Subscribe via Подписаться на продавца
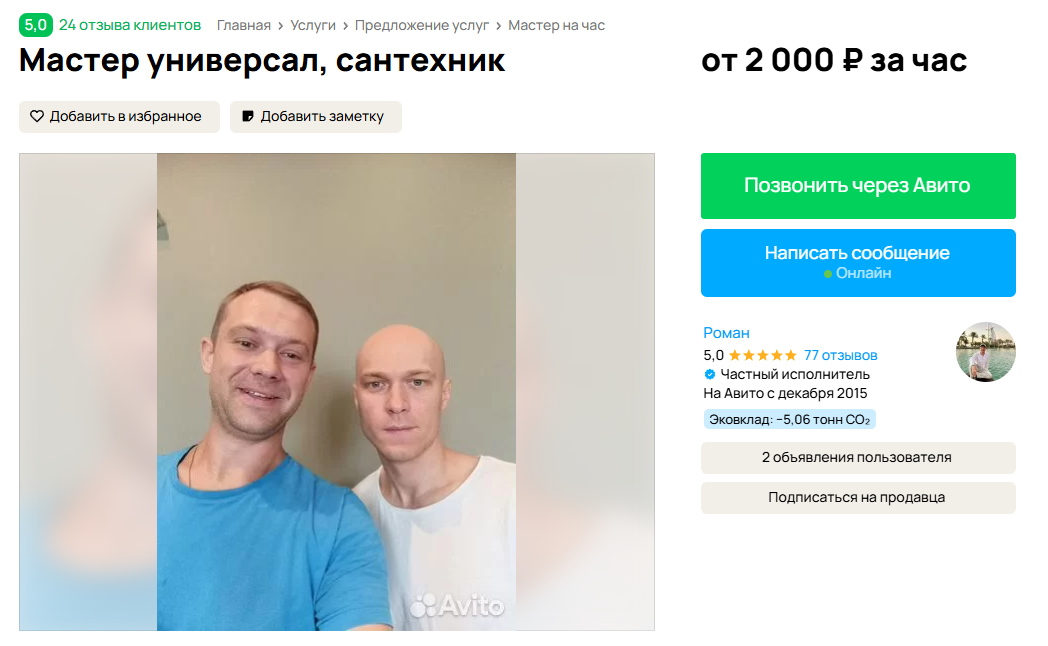1048x646 pixels. click(x=858, y=498)
